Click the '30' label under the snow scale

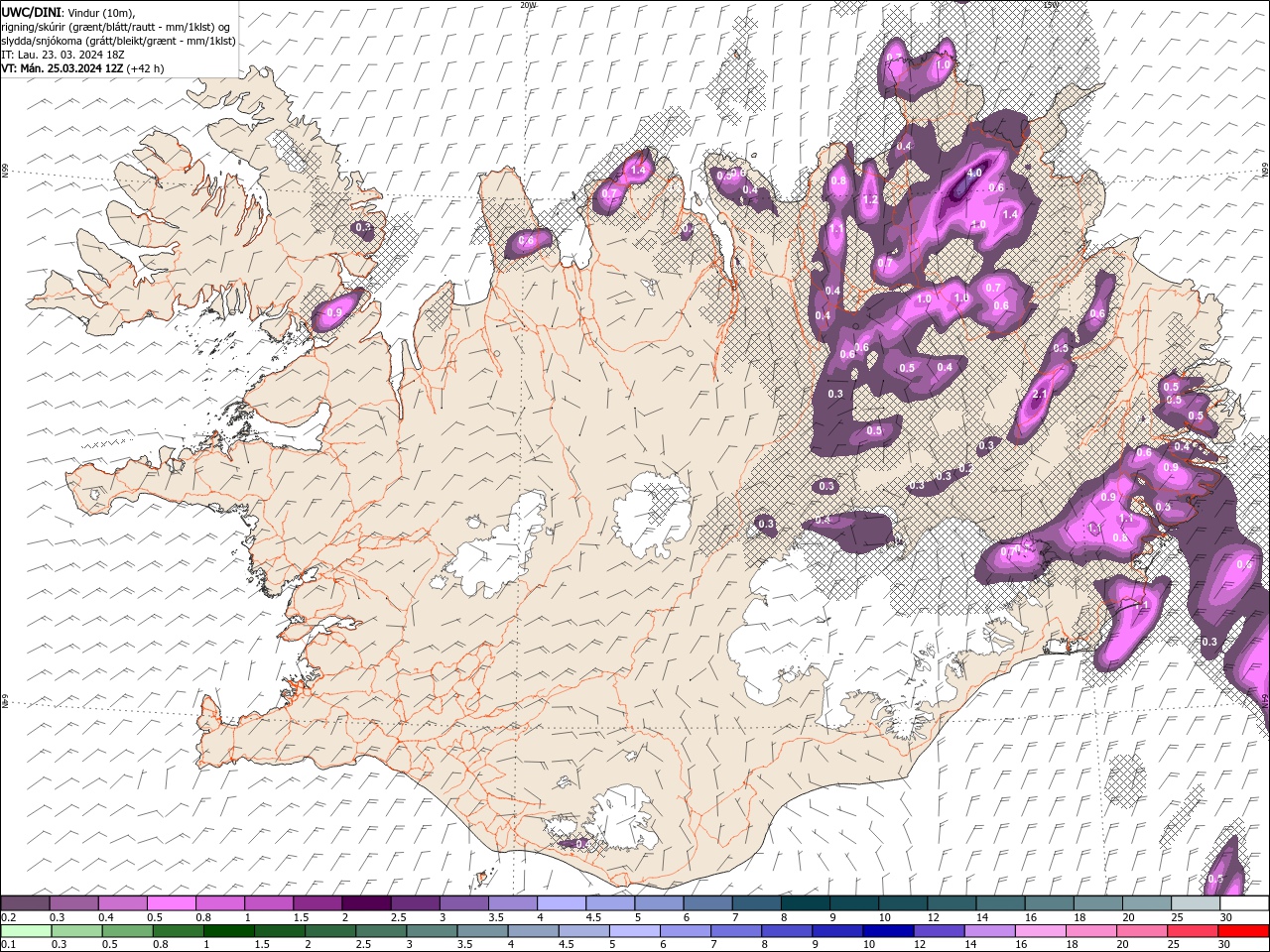coord(1226,917)
